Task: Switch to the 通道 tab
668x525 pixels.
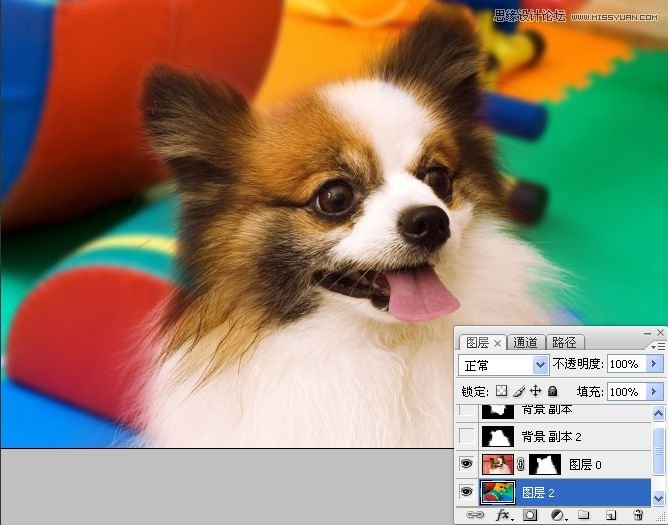Action: (x=525, y=343)
